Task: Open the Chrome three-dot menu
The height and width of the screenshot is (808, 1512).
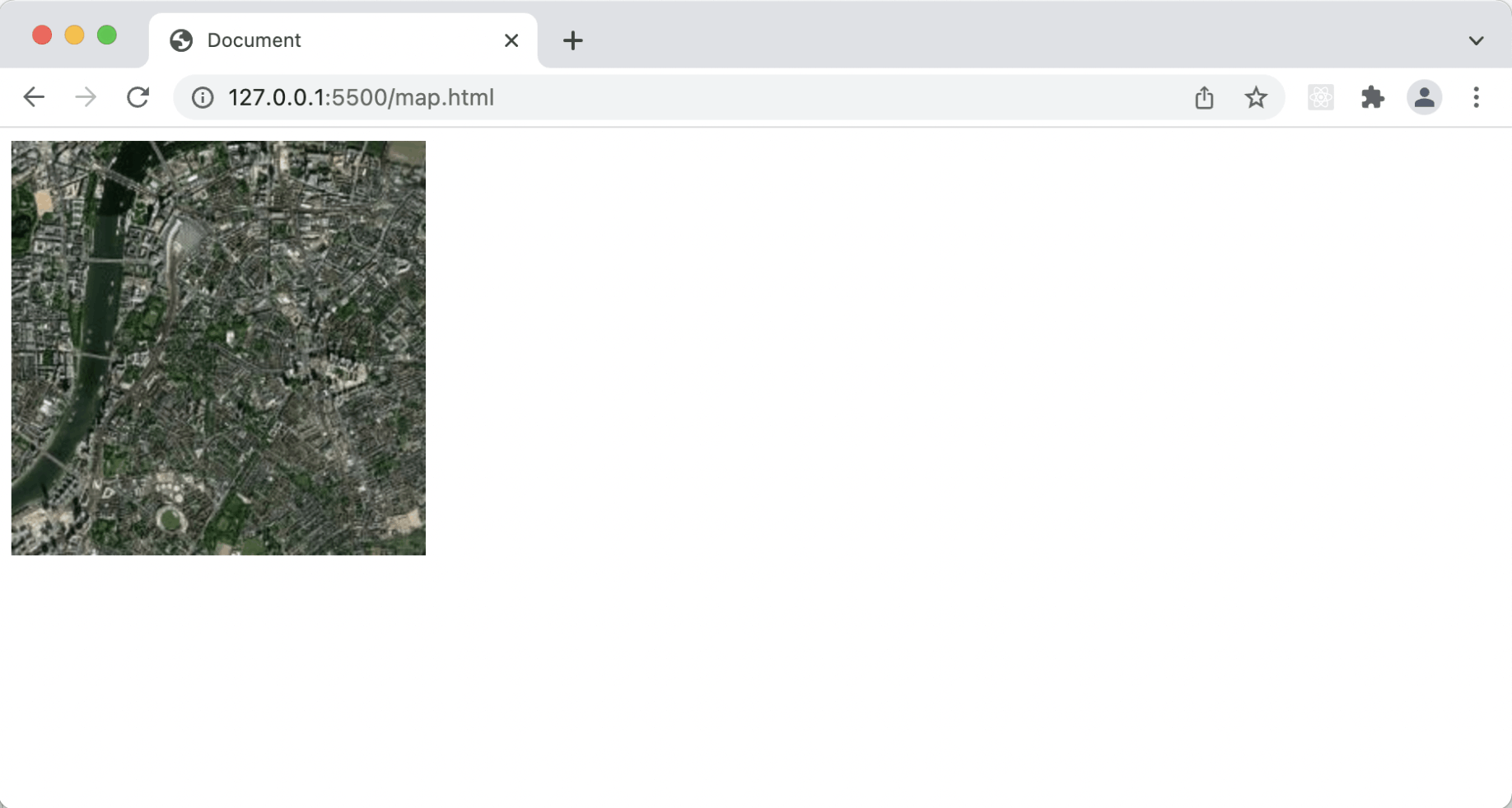Action: 1477,97
